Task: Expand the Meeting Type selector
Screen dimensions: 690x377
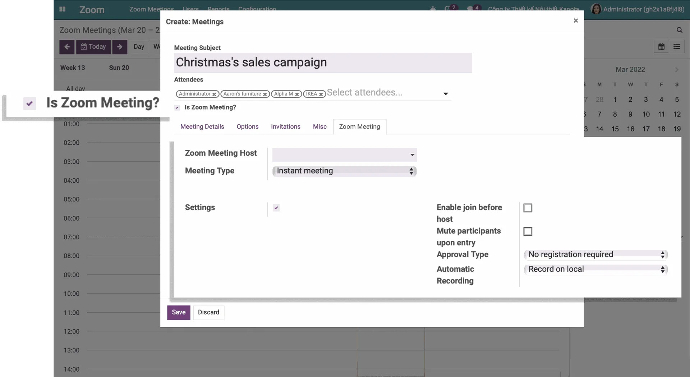Action: pyautogui.click(x=344, y=171)
